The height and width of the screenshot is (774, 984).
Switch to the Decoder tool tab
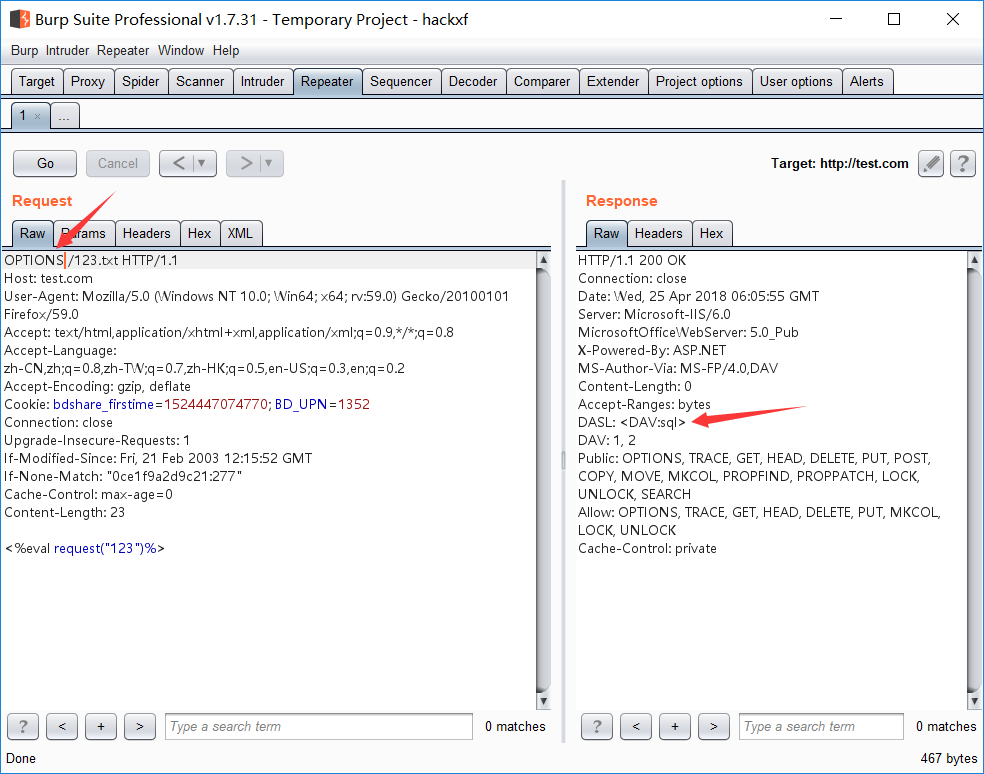(473, 82)
